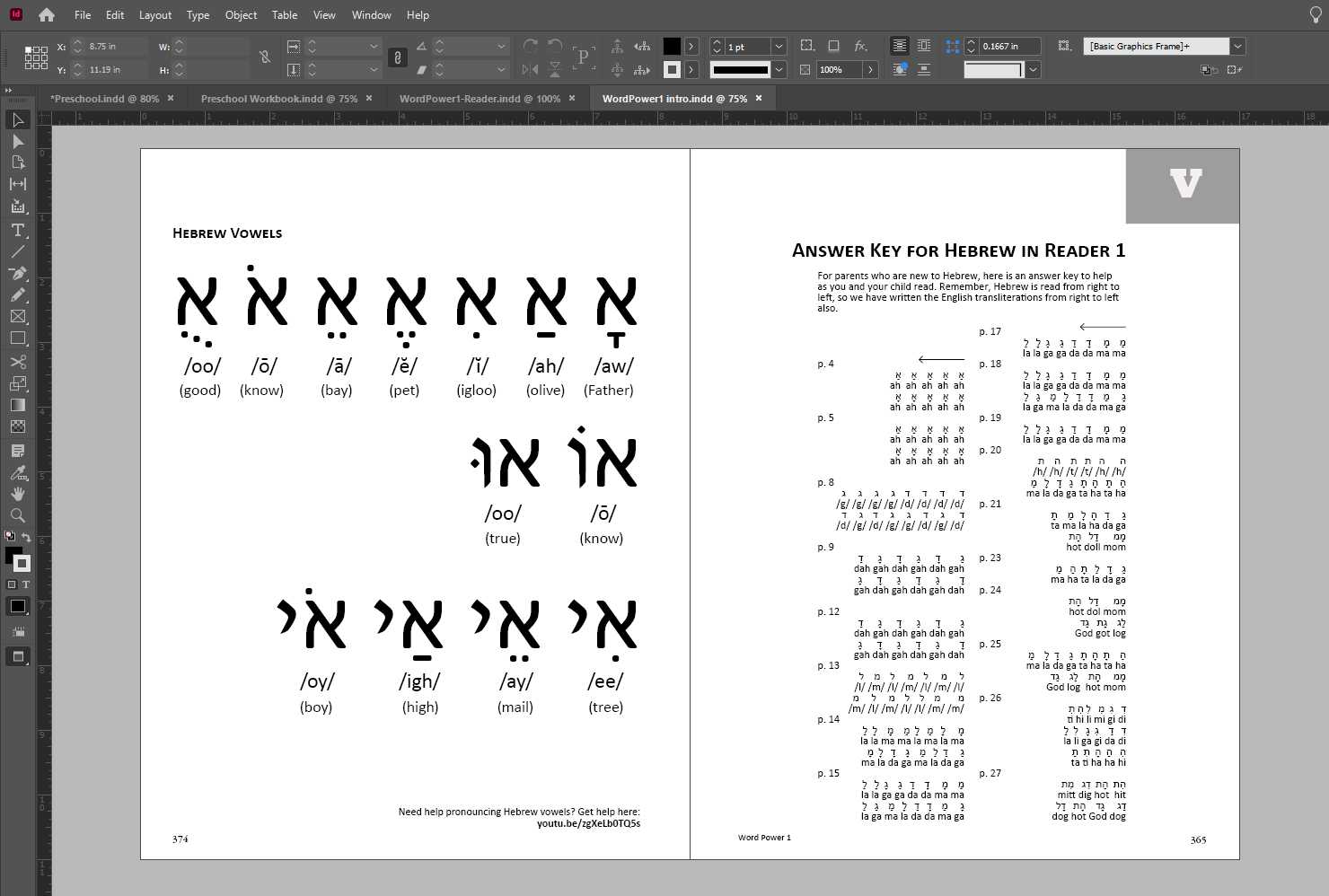This screenshot has width=1329, height=896.
Task: Click the Flip Vertical icon
Action: [x=555, y=69]
